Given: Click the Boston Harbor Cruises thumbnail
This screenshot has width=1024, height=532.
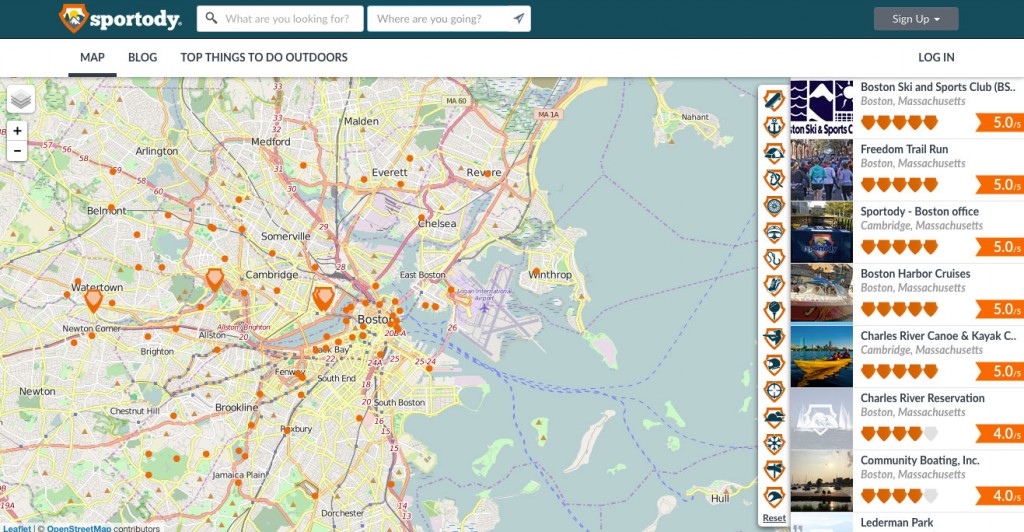Looking at the screenshot, I should [822, 294].
